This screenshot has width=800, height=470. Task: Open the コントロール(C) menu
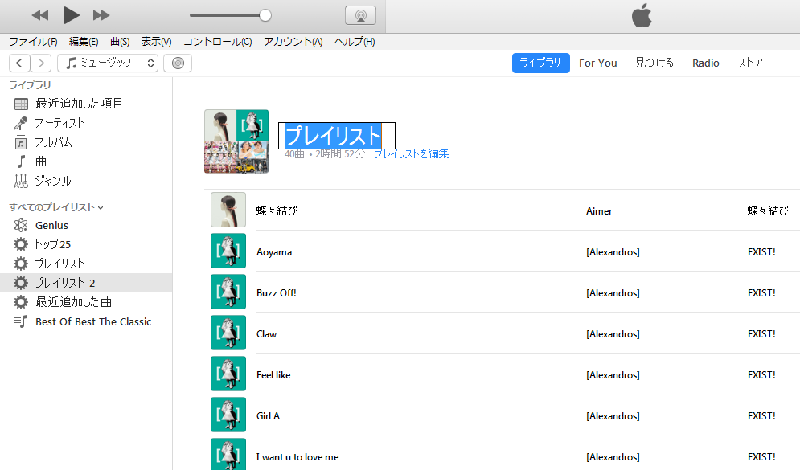click(x=218, y=42)
